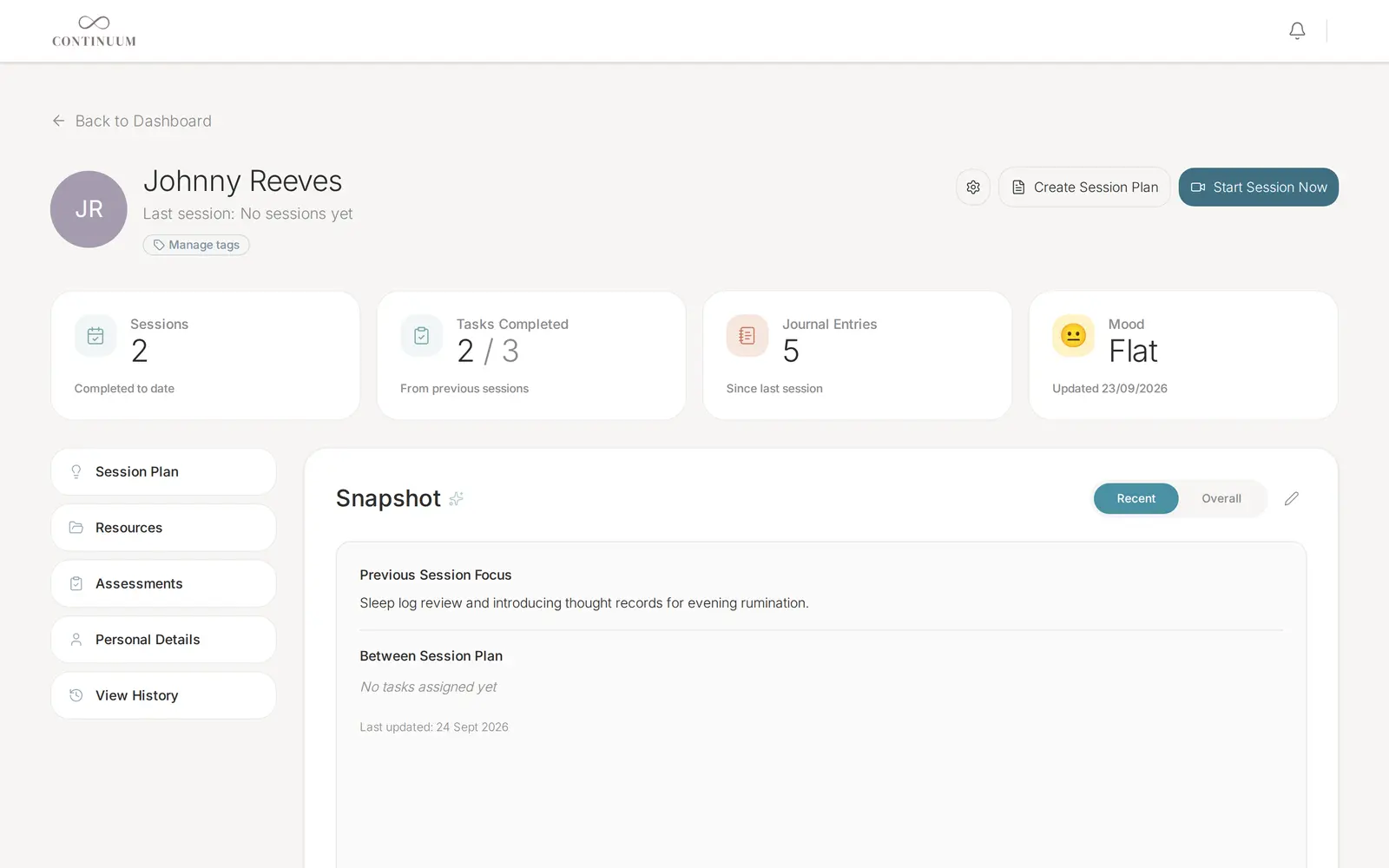
Task: Click the notification bell icon
Action: click(1297, 31)
